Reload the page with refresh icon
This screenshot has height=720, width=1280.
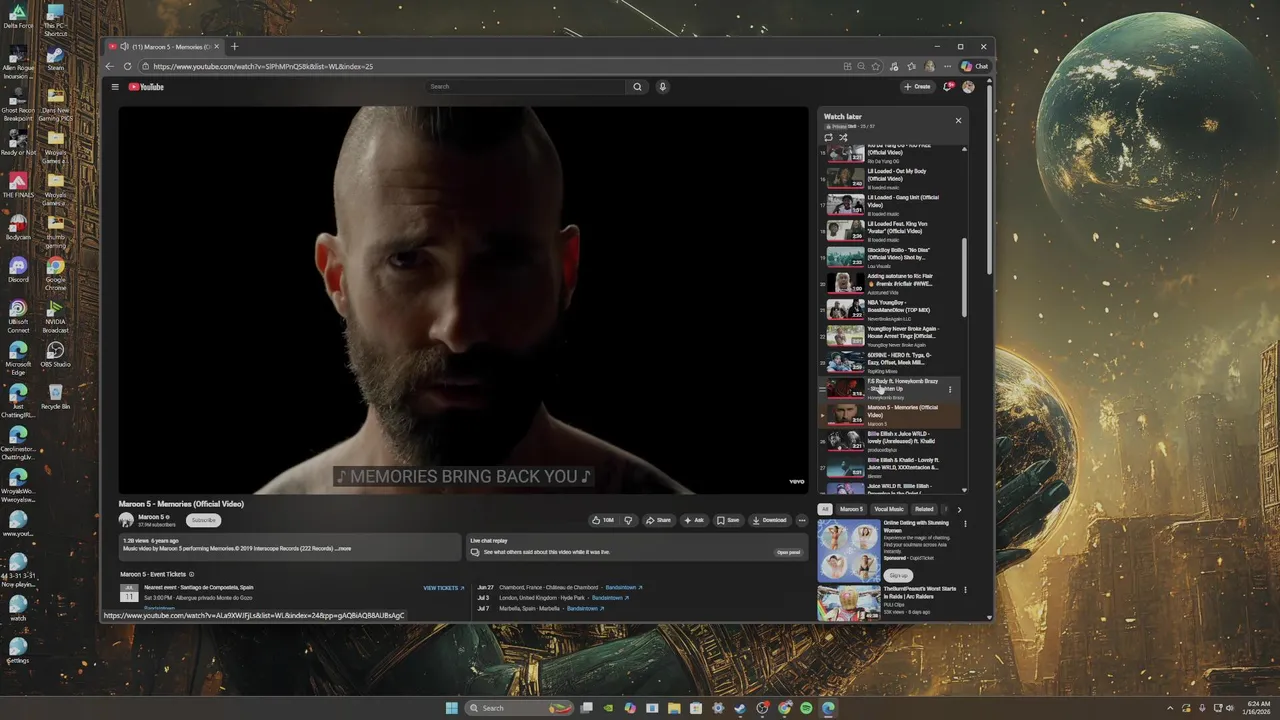click(x=127, y=66)
